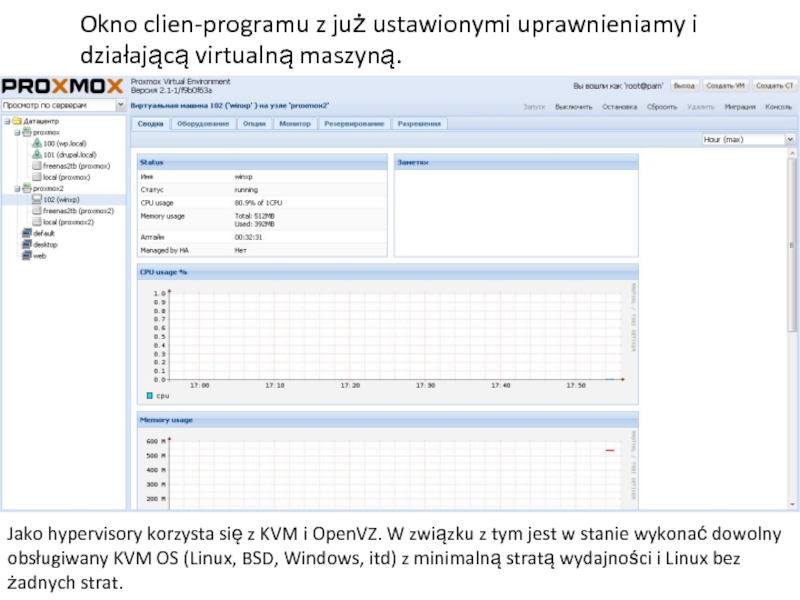Click the Status panel header
Screen dimensions: 800x600
pos(262,162)
